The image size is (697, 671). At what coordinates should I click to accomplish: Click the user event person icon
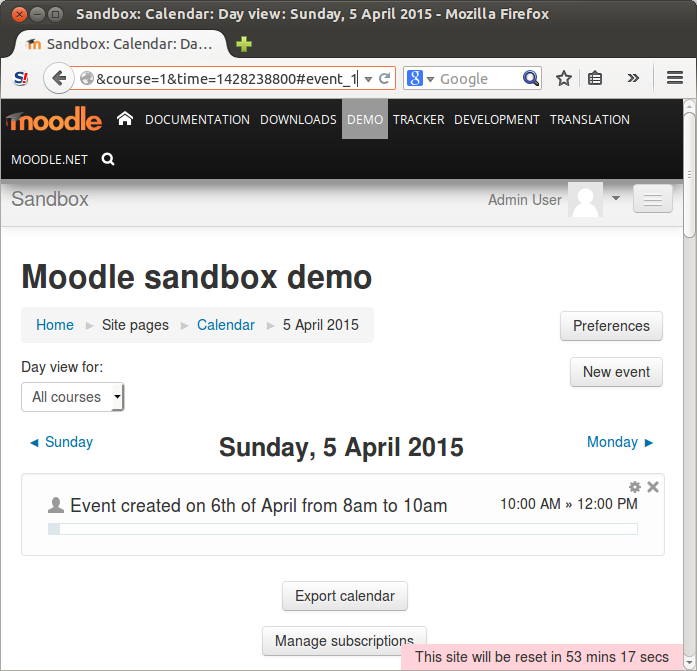tap(56, 505)
